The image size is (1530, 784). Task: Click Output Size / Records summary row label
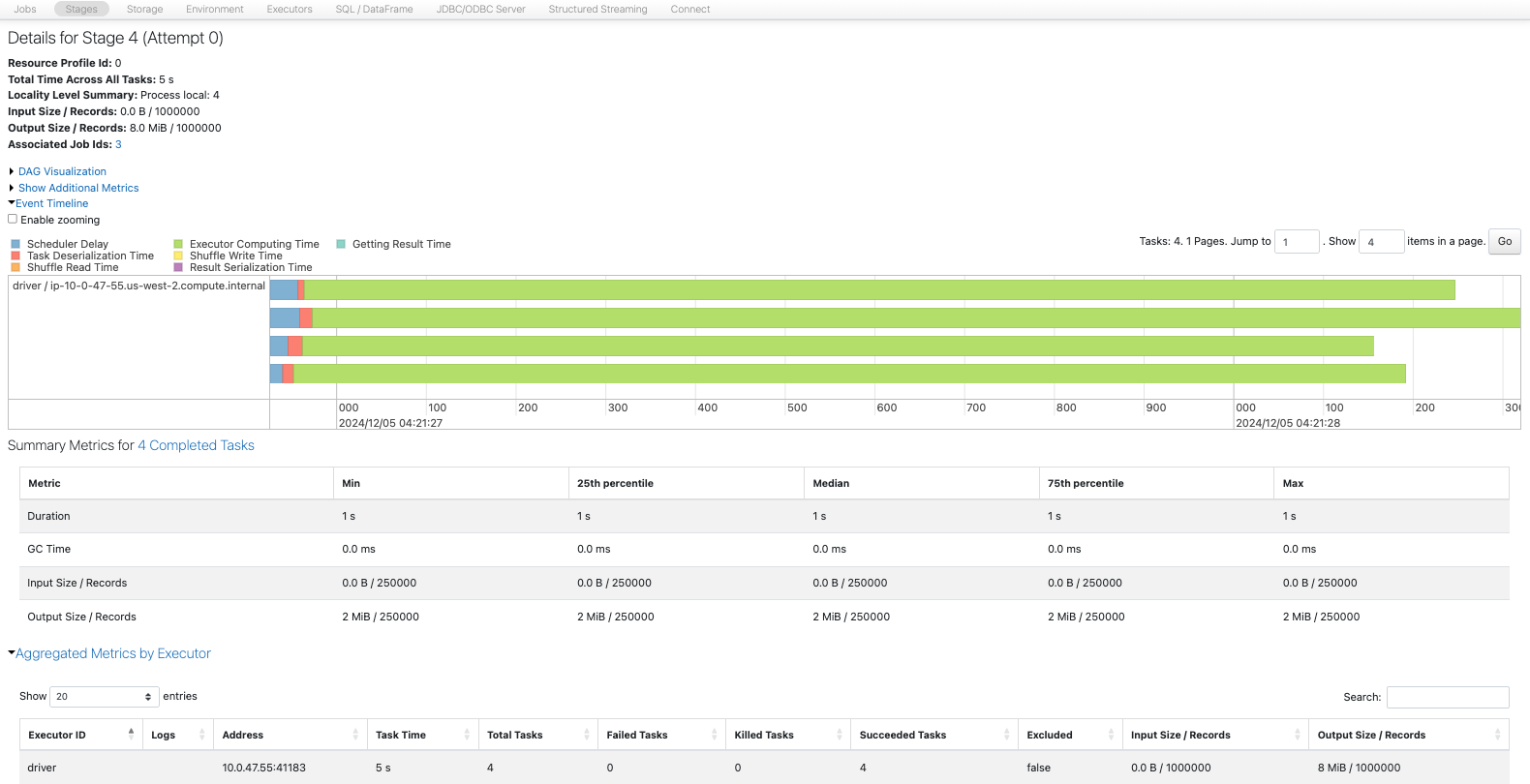tap(81, 617)
